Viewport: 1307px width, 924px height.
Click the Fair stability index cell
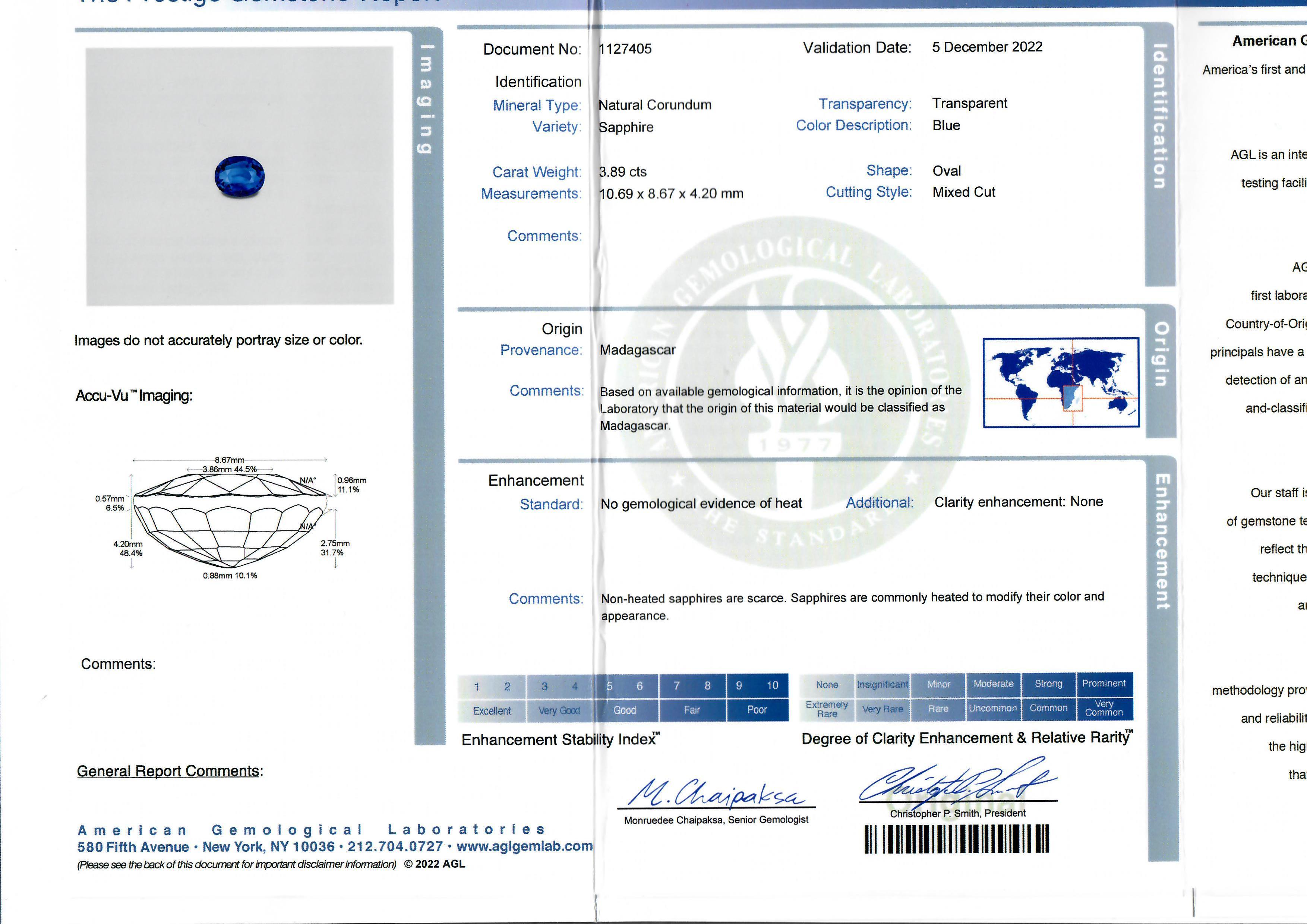(x=692, y=710)
